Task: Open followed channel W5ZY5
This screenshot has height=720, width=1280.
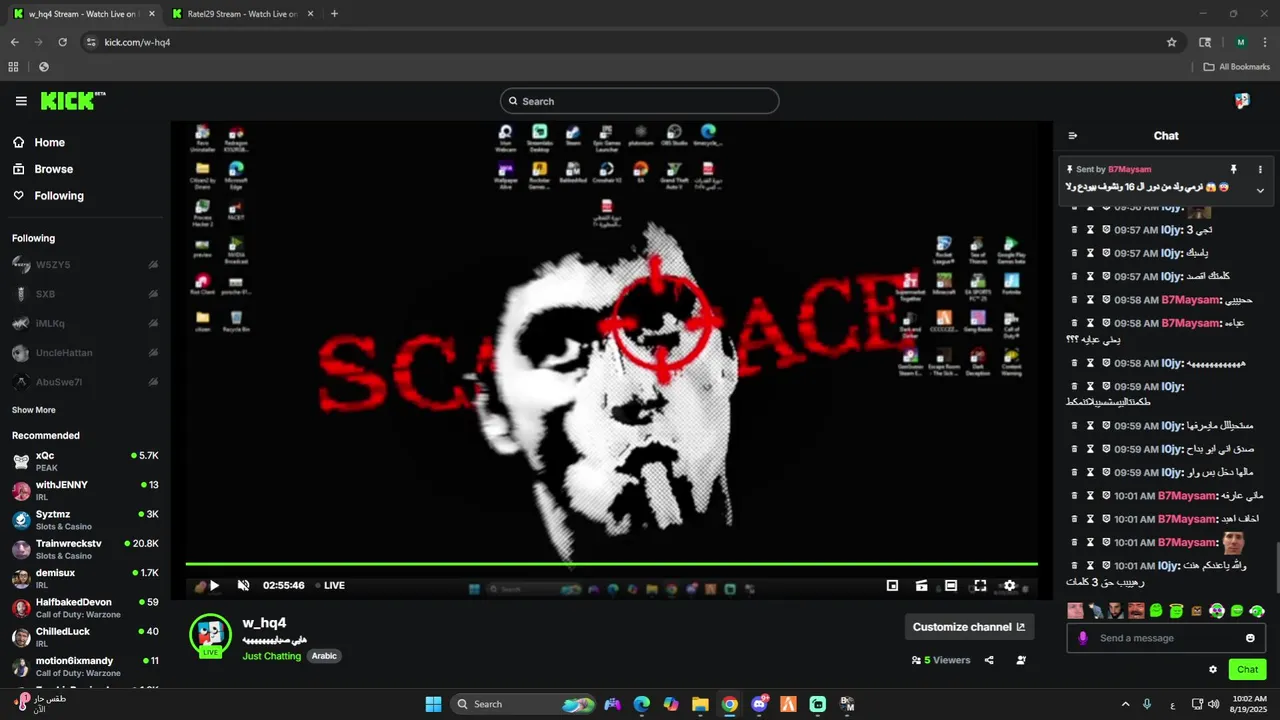Action: (85, 265)
